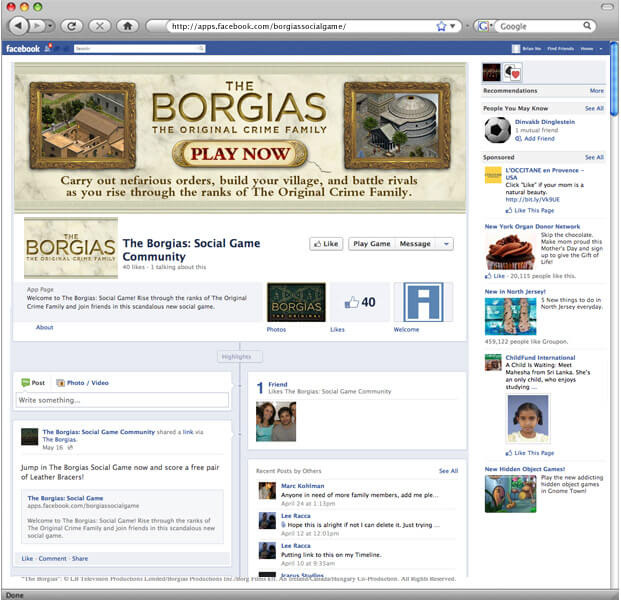Open the Likes tab showing 40
Image resolution: width=621 pixels, height=600 pixels.
(x=360, y=302)
